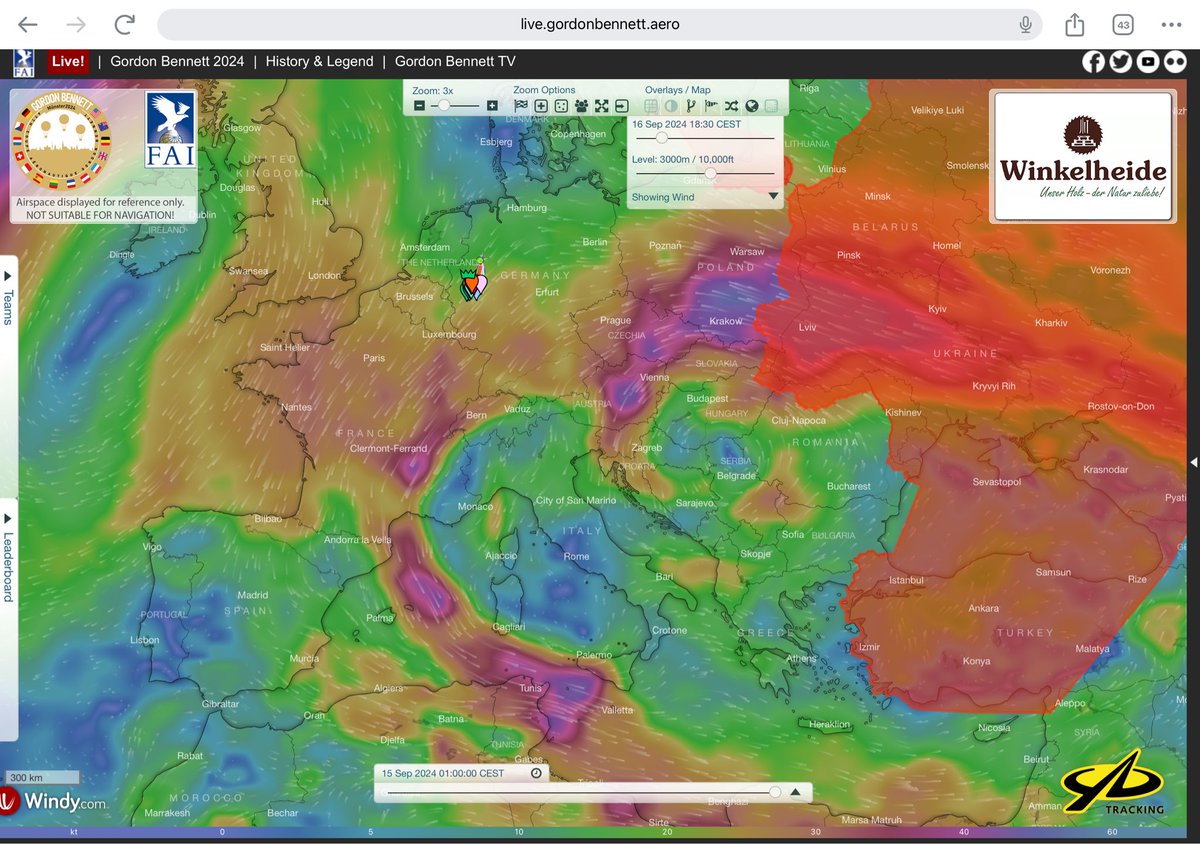Select the balloon marker cluster in Germany
The width and height of the screenshot is (1200, 844).
[472, 282]
